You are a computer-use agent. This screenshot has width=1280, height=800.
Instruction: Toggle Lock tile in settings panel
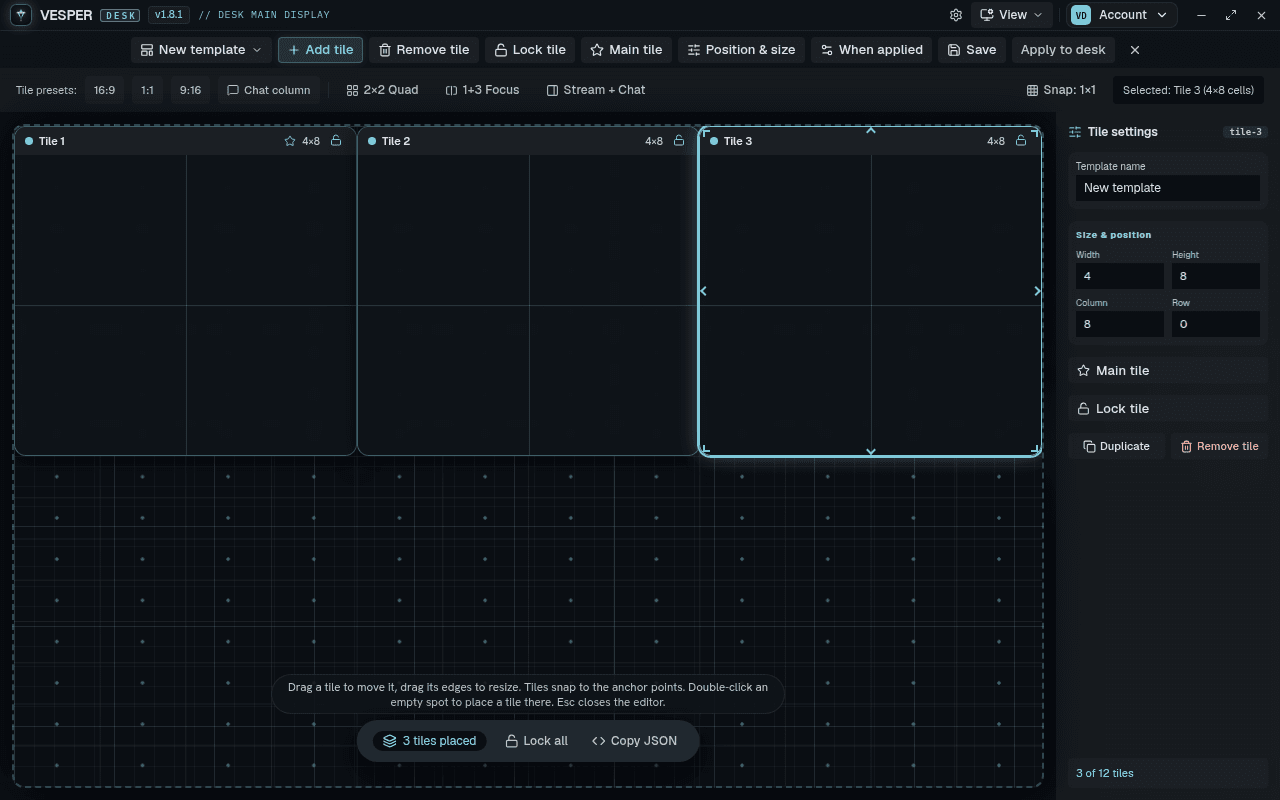click(1167, 408)
